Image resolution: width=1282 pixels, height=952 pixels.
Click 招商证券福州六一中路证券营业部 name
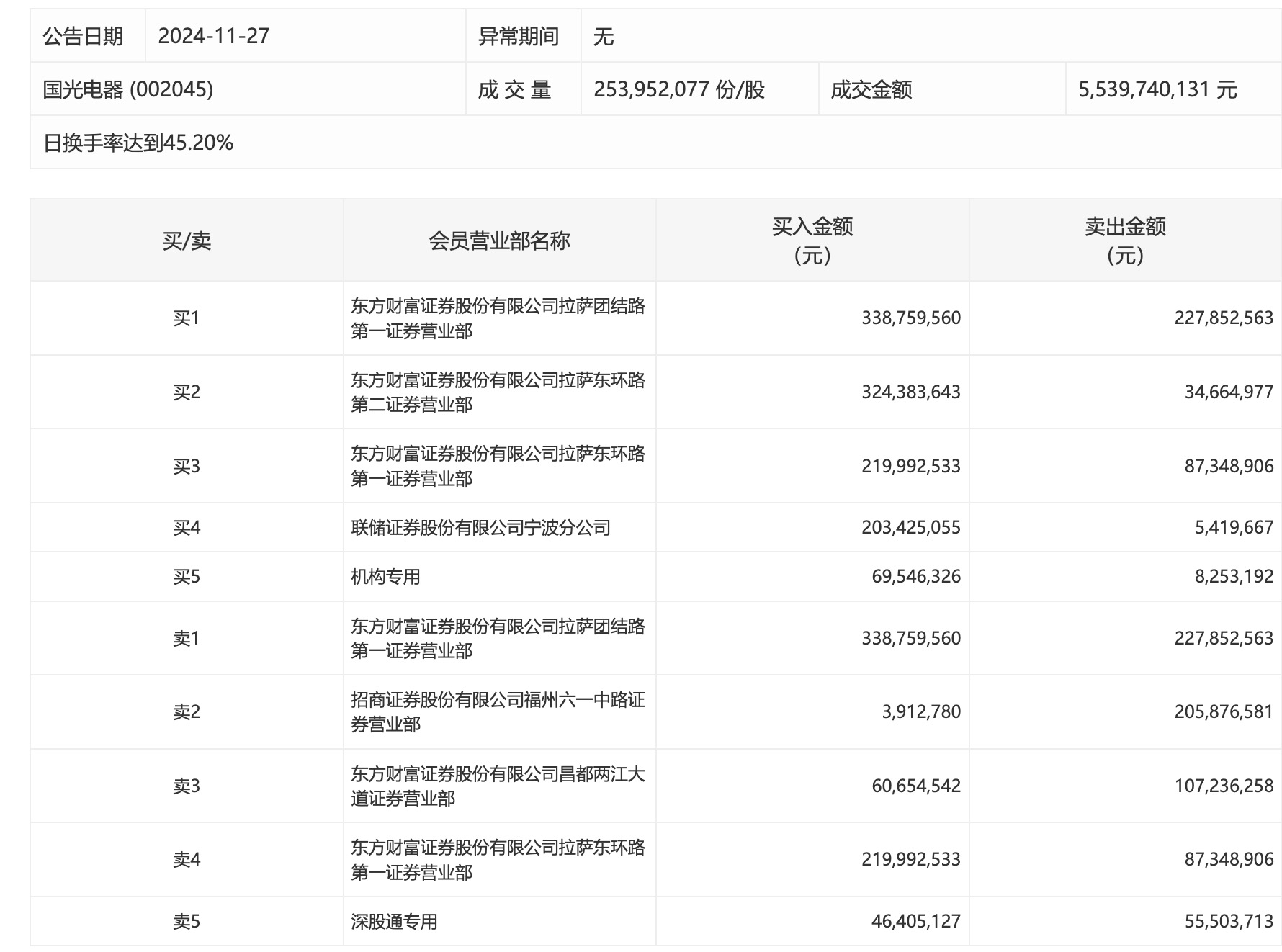pyautogui.click(x=498, y=711)
